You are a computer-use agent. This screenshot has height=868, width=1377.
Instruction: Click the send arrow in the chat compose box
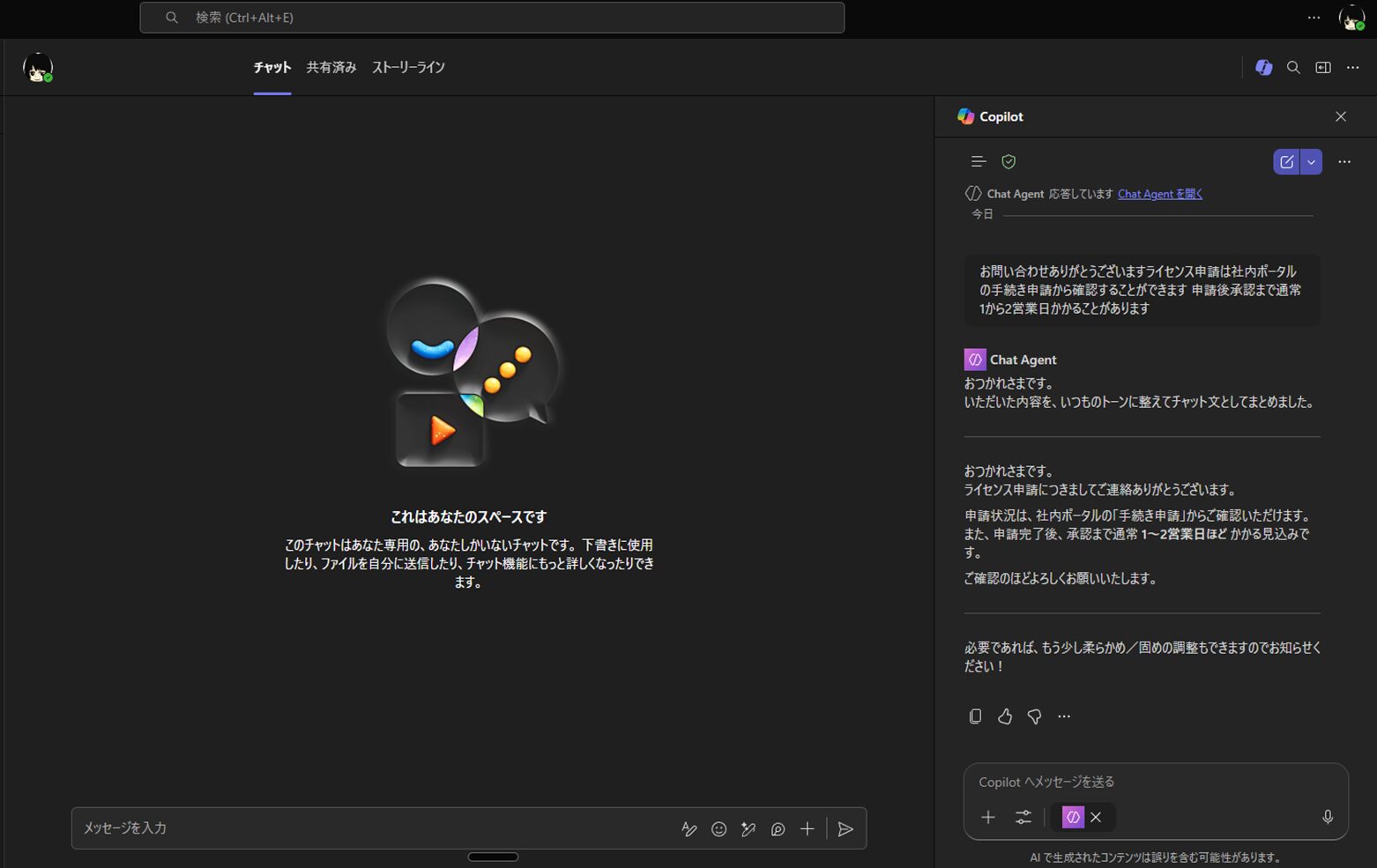tap(845, 829)
